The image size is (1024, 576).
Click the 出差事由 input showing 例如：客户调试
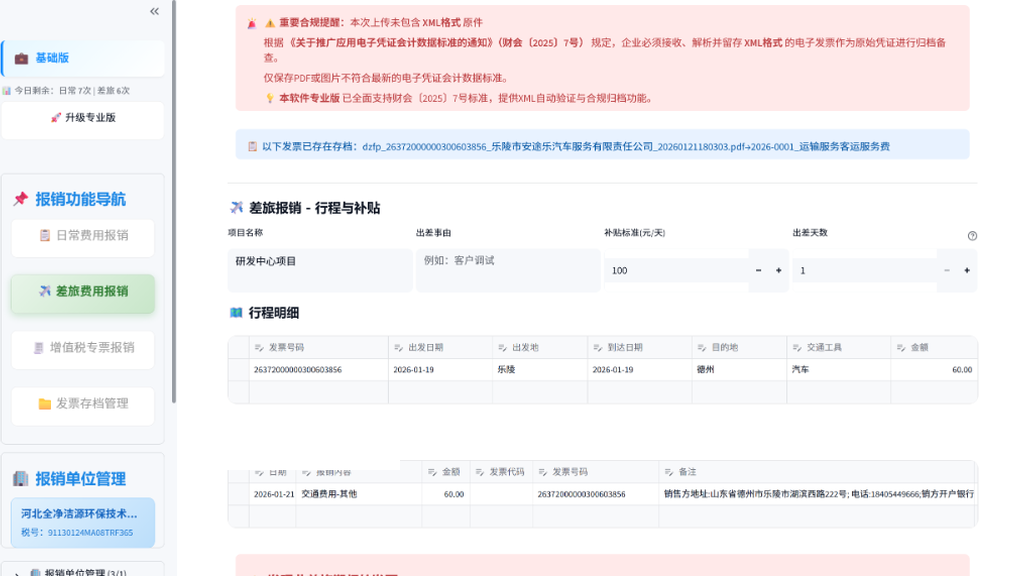pos(507,269)
